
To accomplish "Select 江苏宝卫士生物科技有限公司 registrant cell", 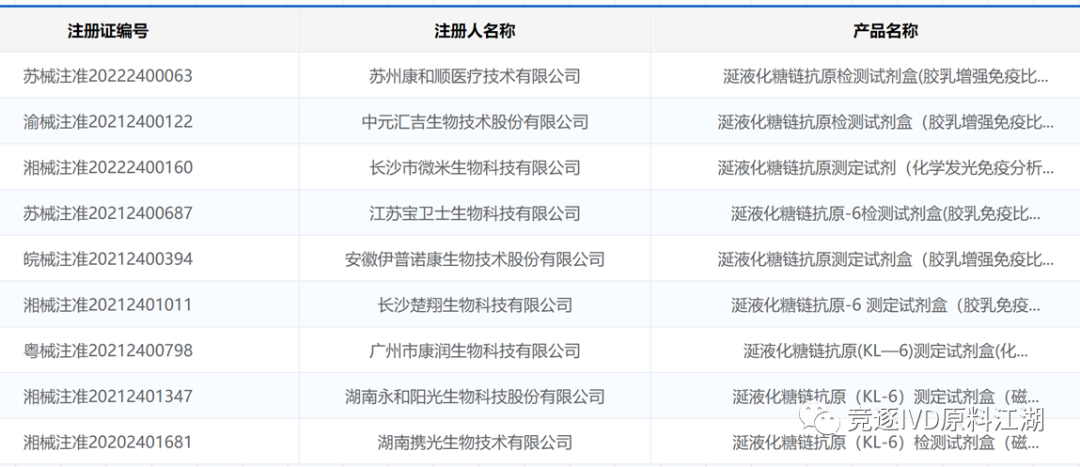I will click(474, 213).
